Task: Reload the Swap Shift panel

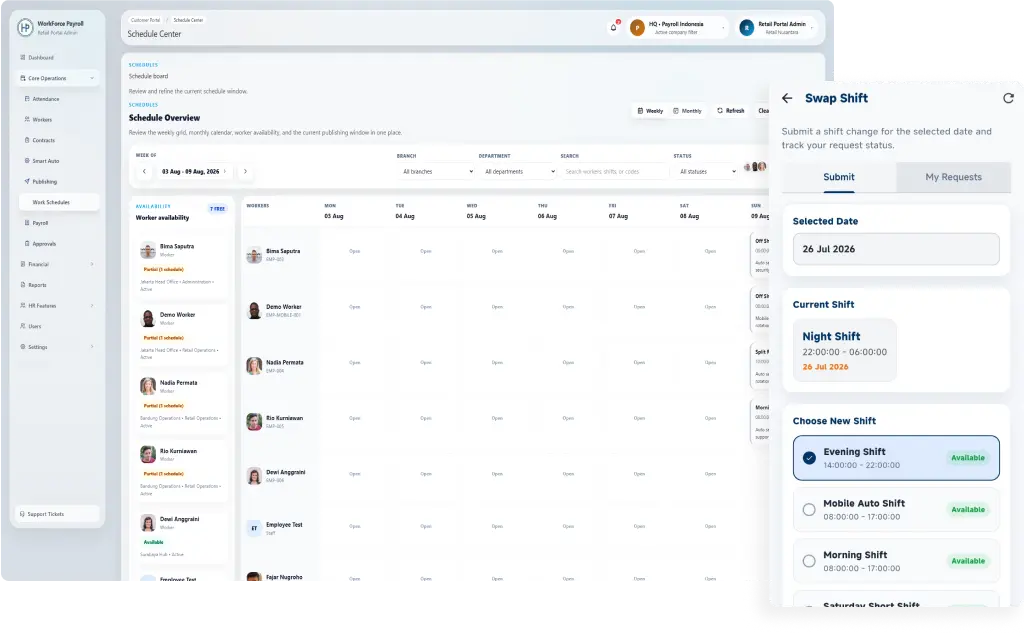Action: coord(1008,98)
